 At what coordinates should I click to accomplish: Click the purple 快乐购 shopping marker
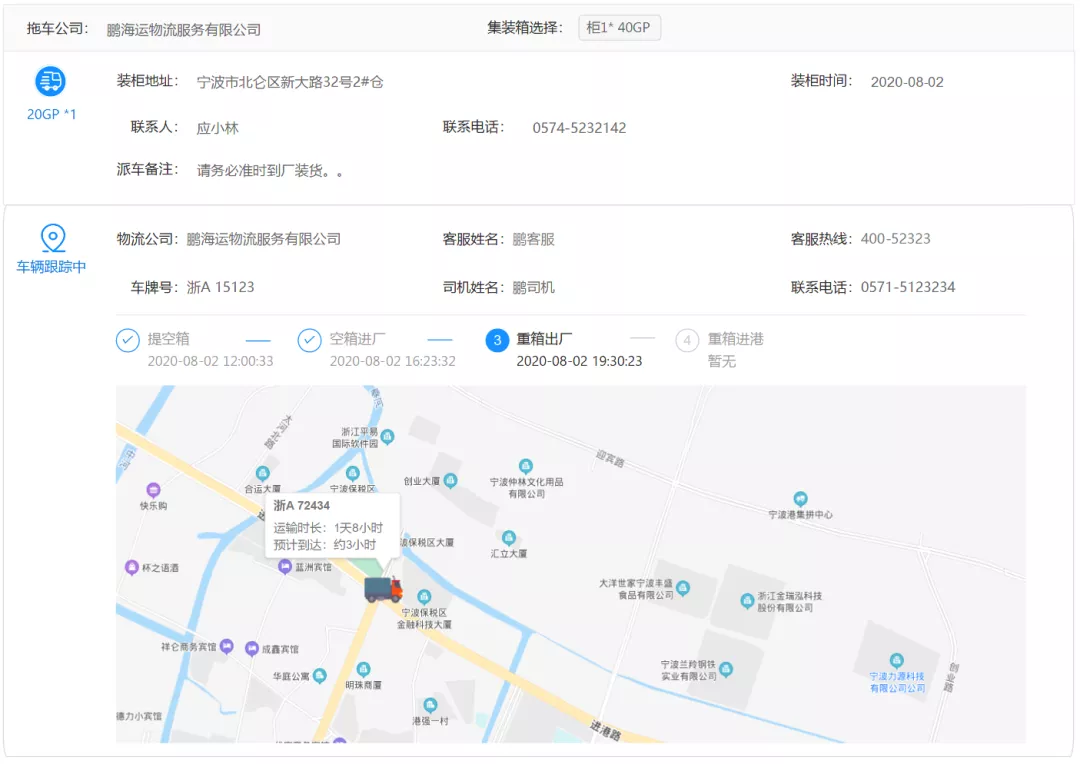[x=153, y=492]
